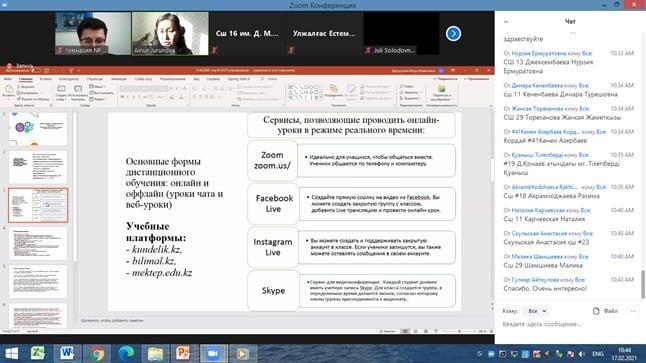Open Zoom from the taskbar
Viewport: 646px width, 363px height.
pyautogui.click(x=213, y=354)
